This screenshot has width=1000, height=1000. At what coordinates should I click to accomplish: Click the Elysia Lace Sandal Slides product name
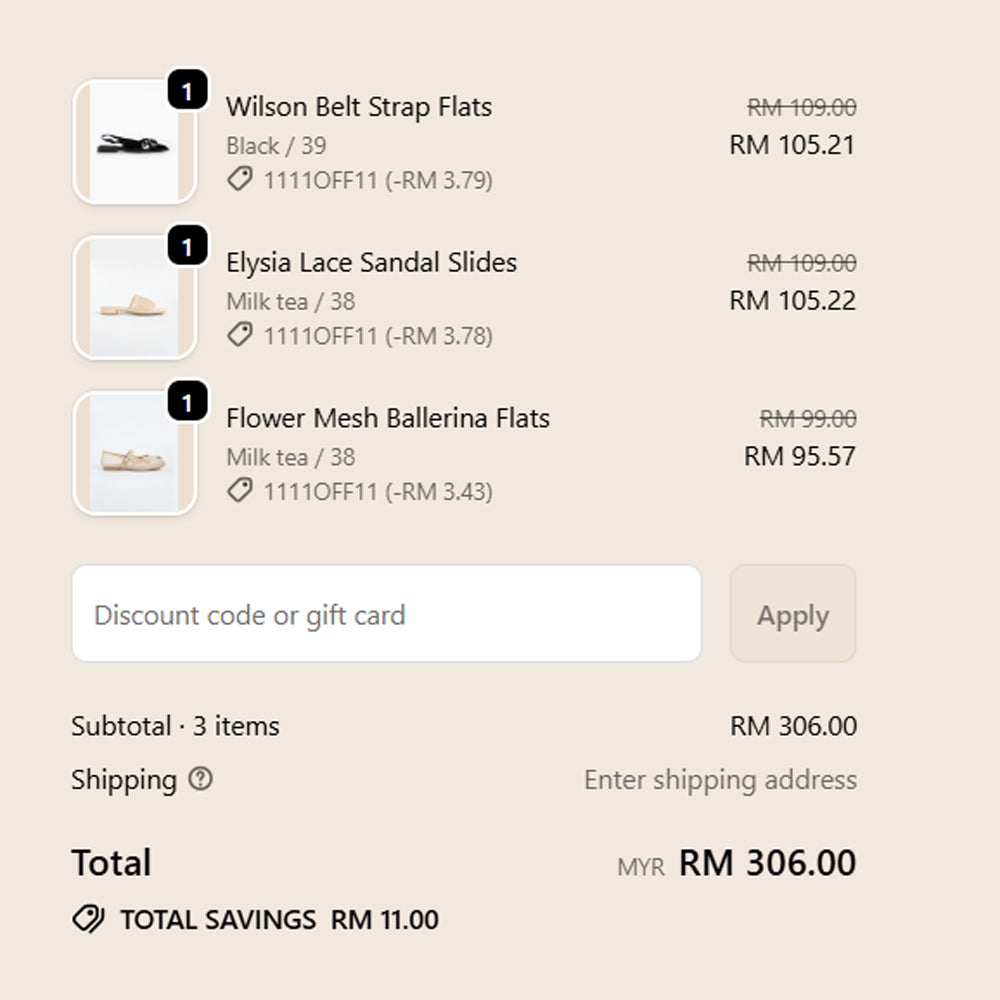[x=371, y=263]
